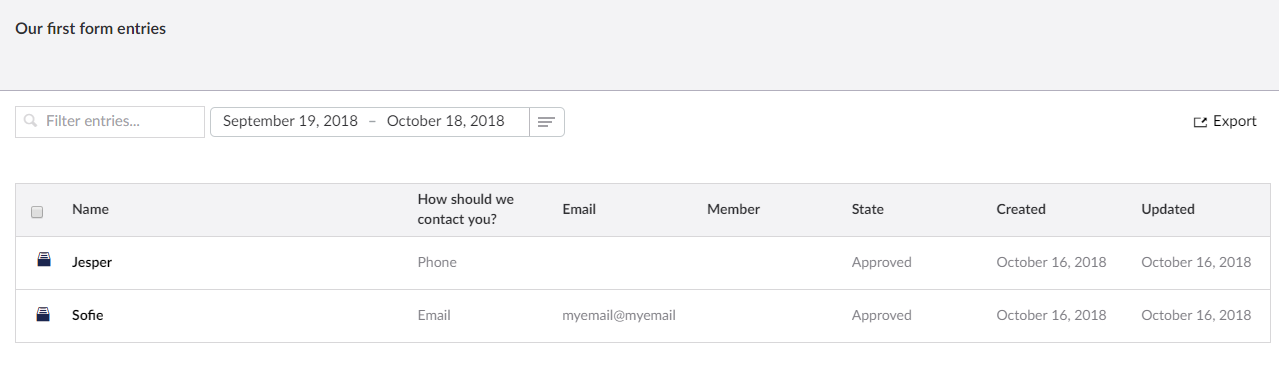Export the form entries
This screenshot has width=1279, height=381.
[x=1225, y=121]
